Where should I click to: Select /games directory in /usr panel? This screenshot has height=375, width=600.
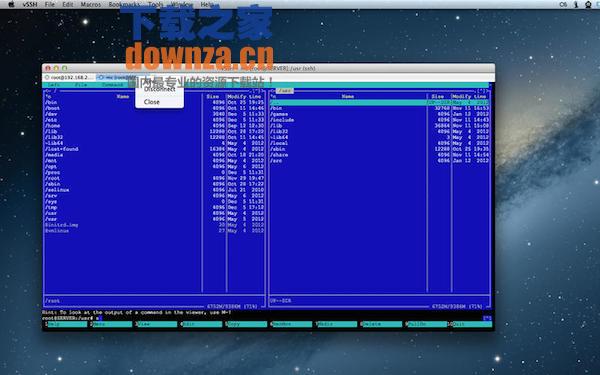point(379,114)
